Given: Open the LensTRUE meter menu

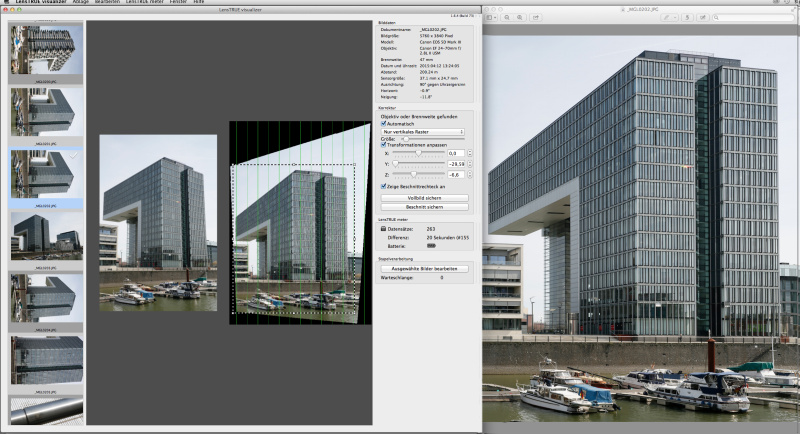Looking at the screenshot, I should pos(145,2).
